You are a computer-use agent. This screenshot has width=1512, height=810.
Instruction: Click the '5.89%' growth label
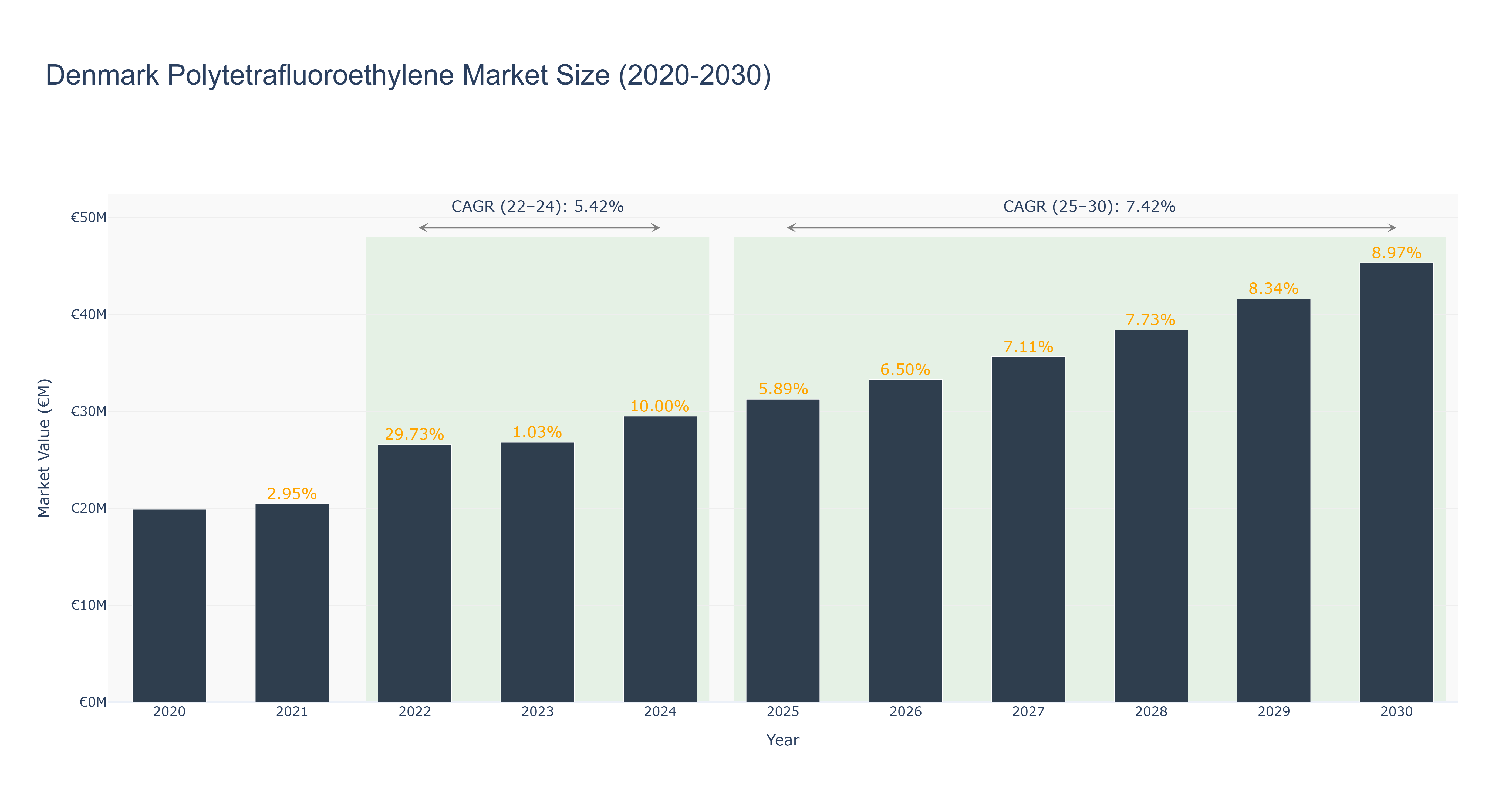click(x=783, y=389)
